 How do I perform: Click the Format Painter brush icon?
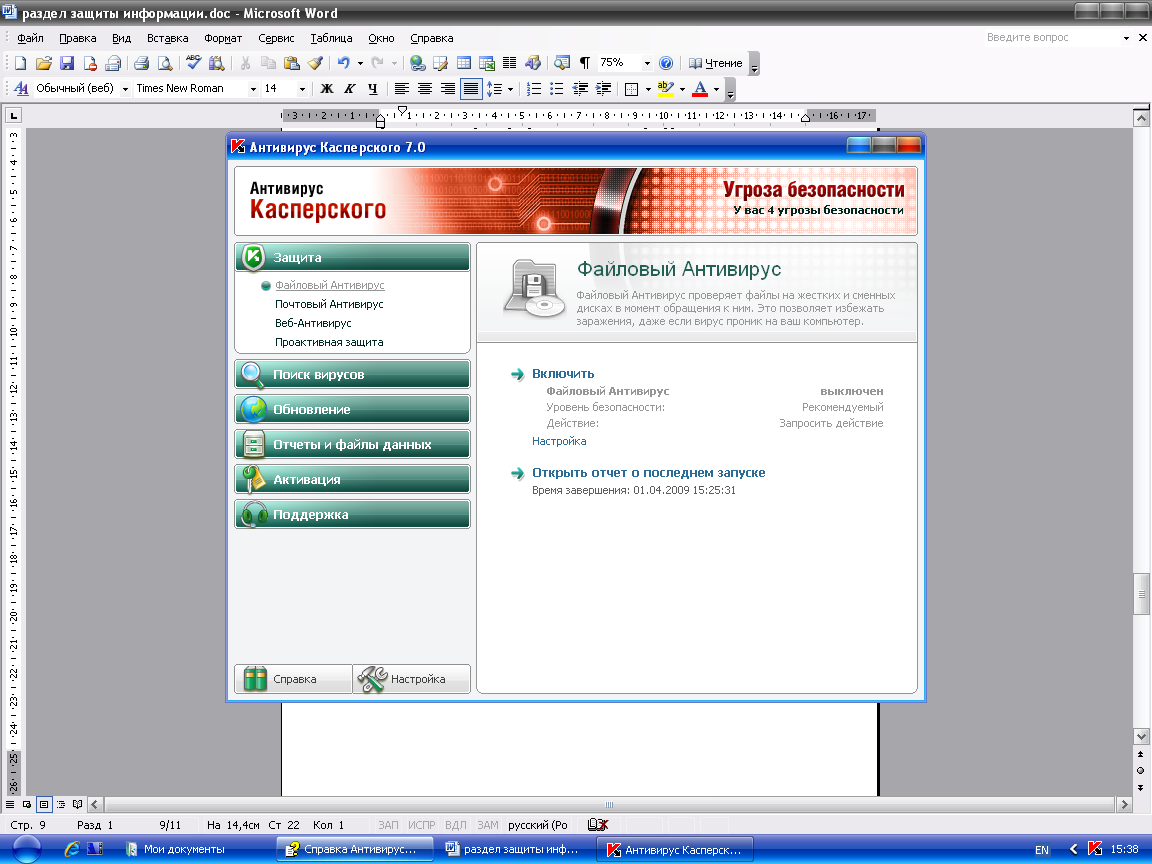coord(315,63)
